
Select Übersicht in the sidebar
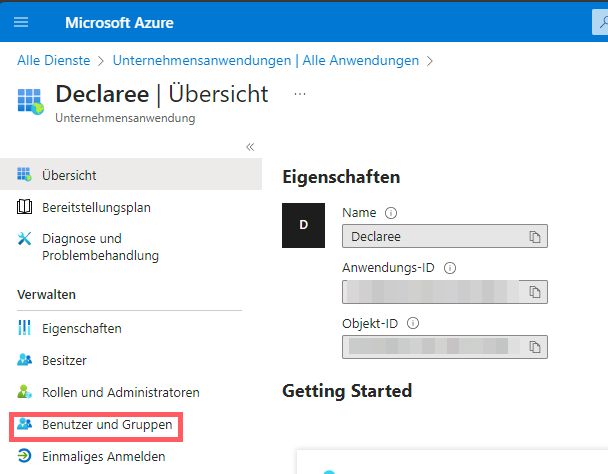tap(131, 174)
